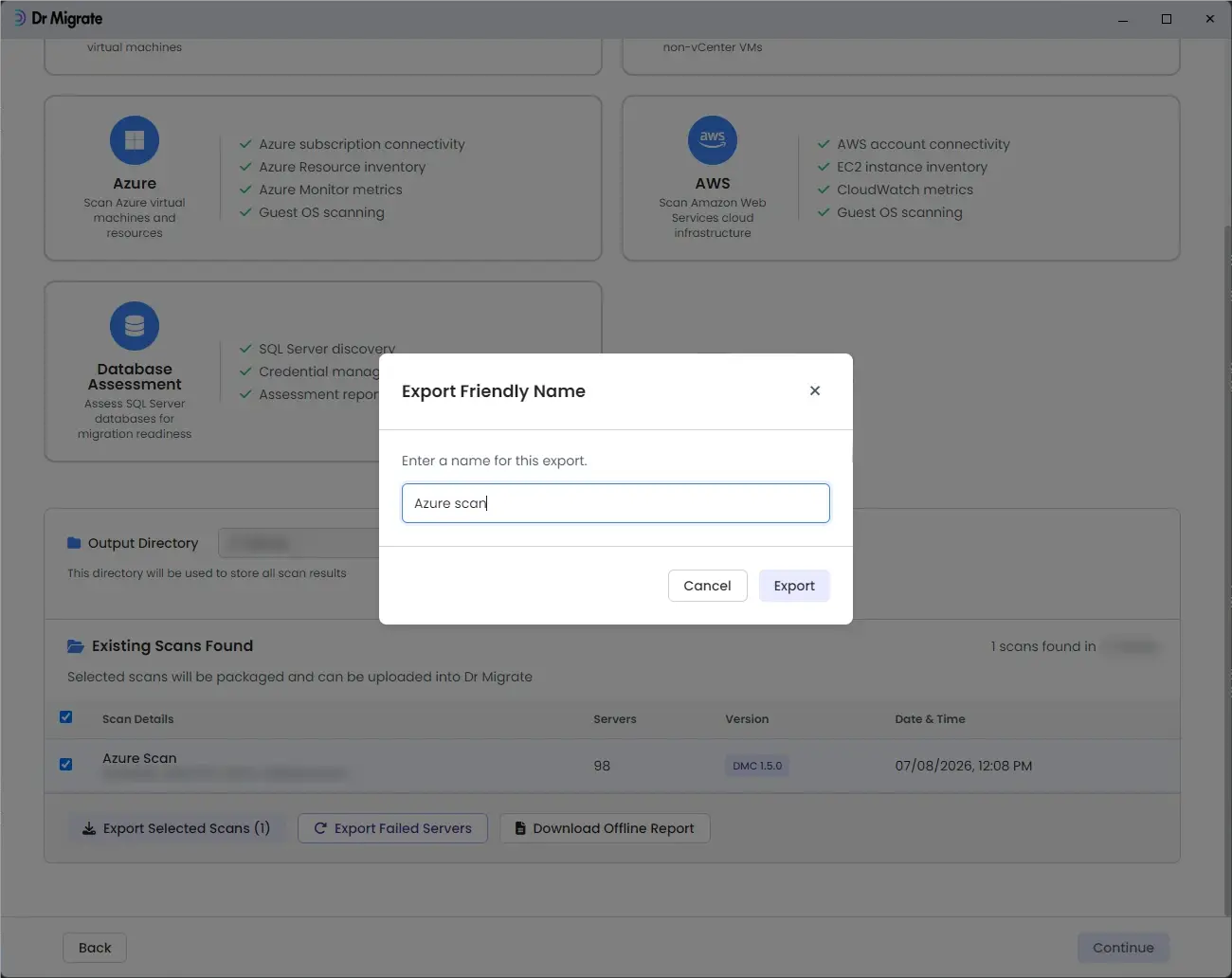Uncheck the Azure Scan row checkbox
Viewport: 1232px width, 978px height.
point(65,764)
